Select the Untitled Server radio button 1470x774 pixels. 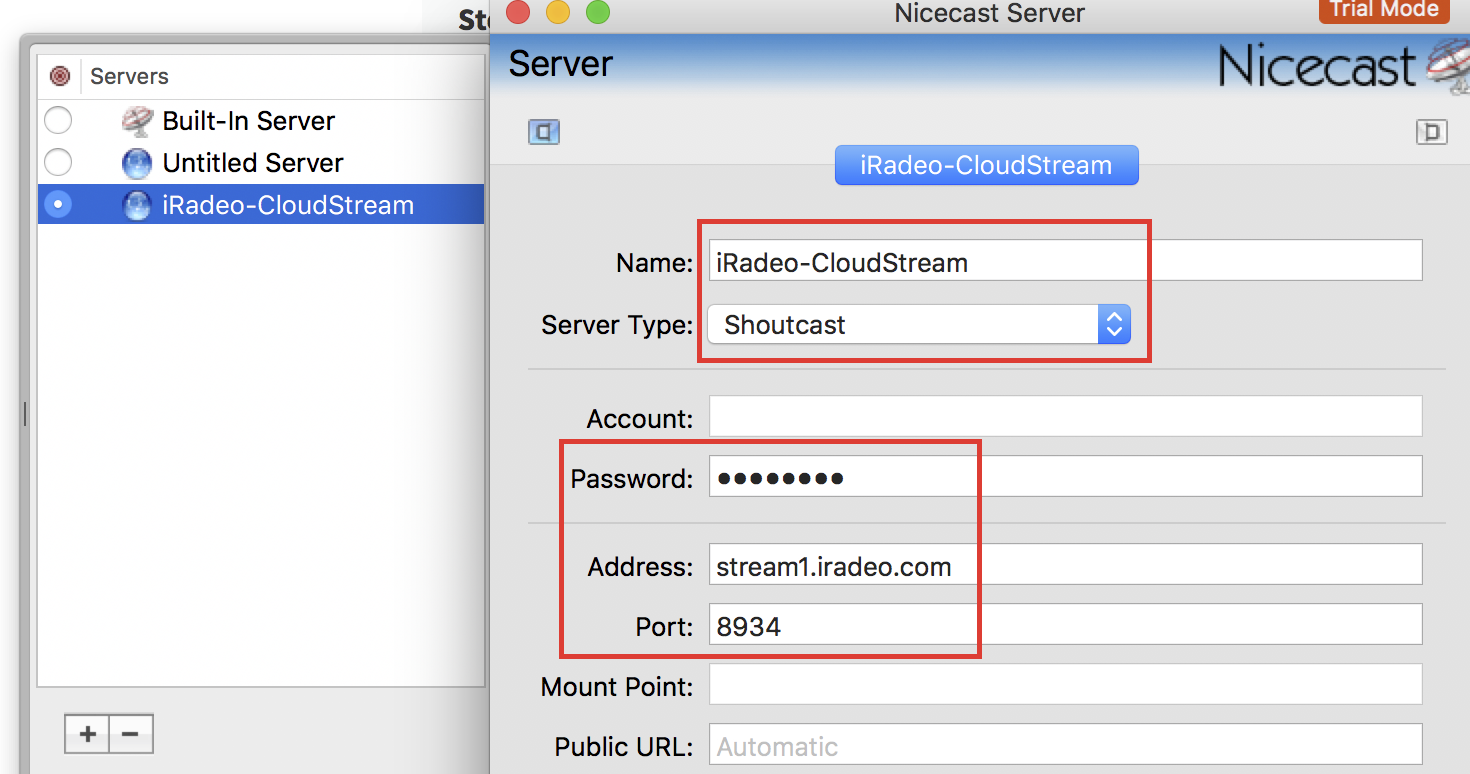(x=58, y=162)
